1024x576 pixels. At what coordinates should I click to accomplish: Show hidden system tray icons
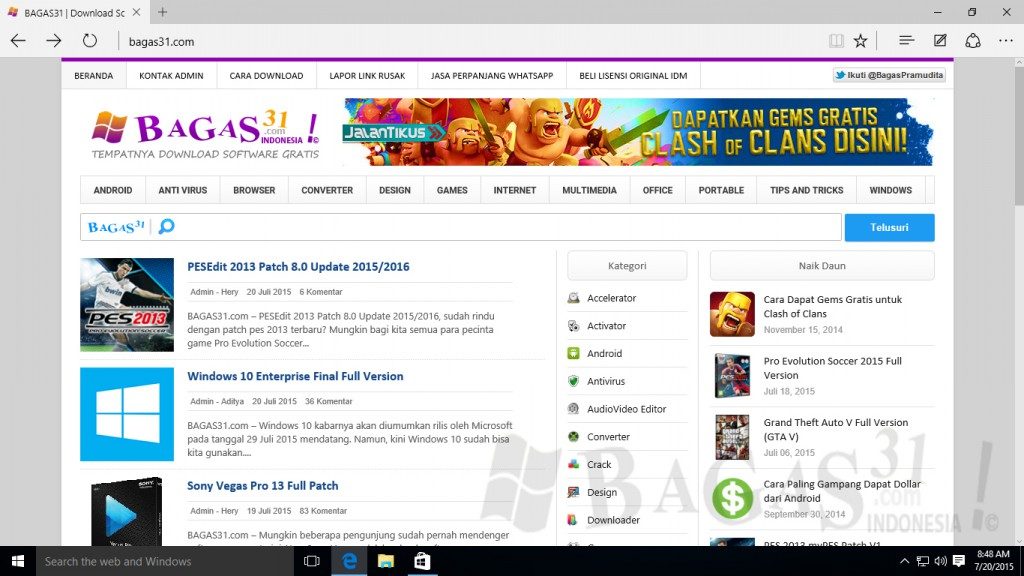tap(904, 561)
